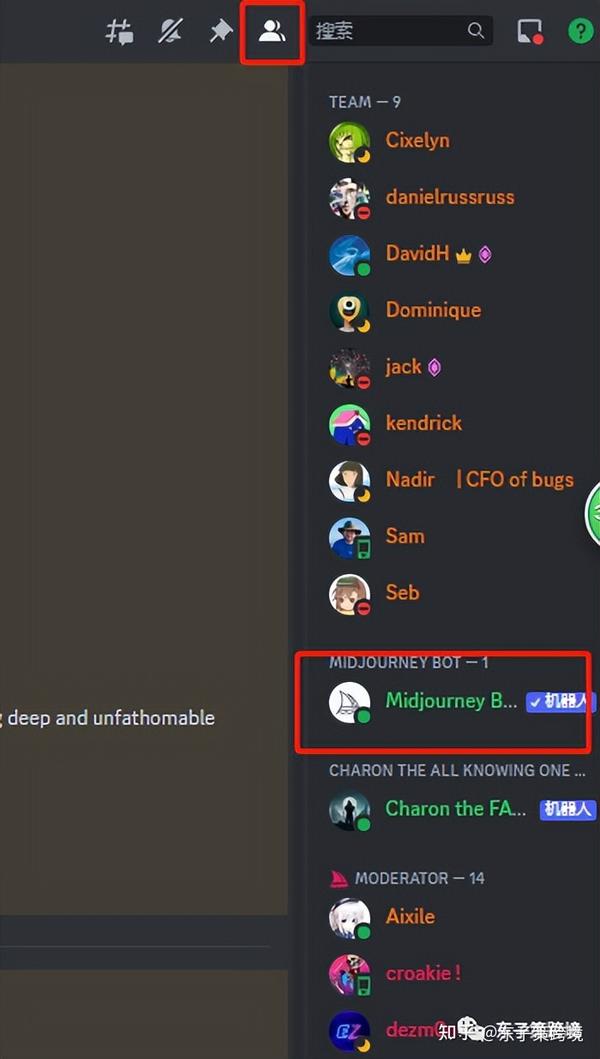Open Cixelyn's member profile
Screen dimensions: 600x1059
tap(451, 140)
